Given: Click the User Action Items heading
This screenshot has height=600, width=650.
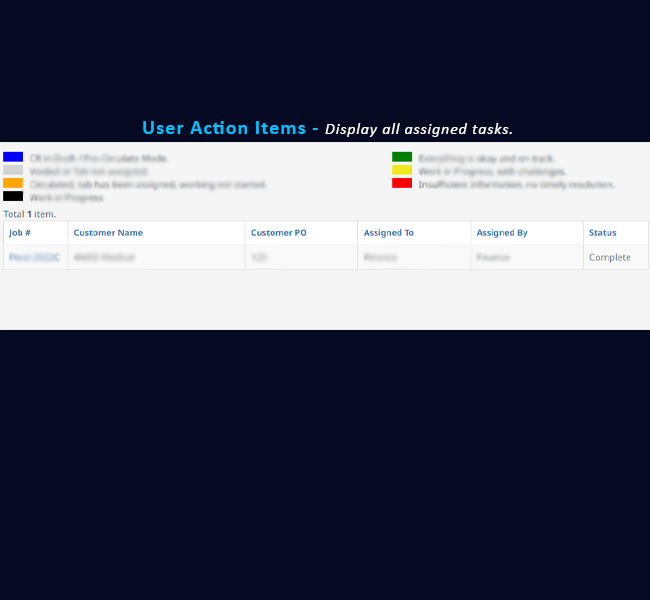Looking at the screenshot, I should (x=223, y=128).
